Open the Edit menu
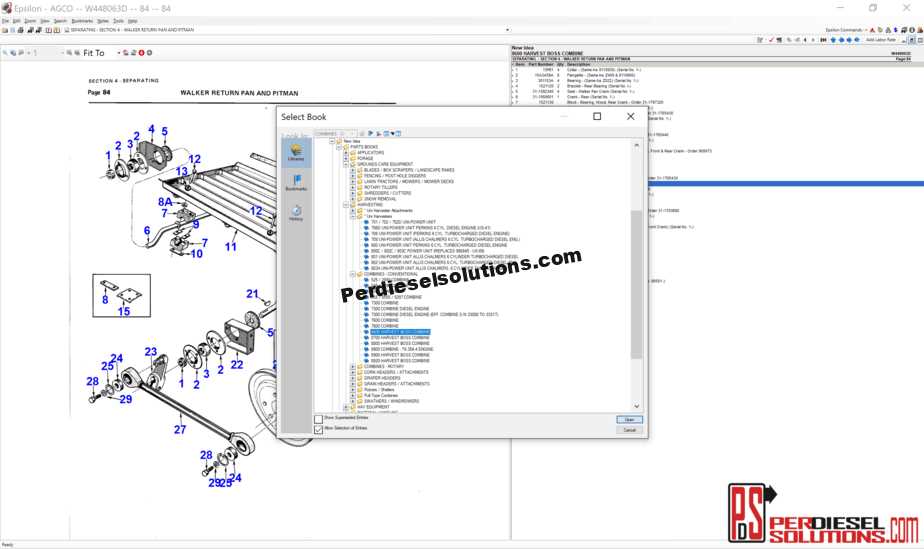The width and height of the screenshot is (924, 549). 16,21
